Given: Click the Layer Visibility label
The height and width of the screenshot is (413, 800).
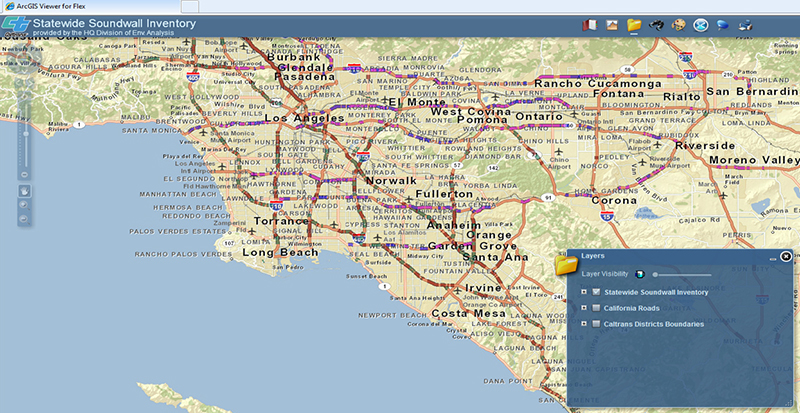Looking at the screenshot, I should coord(605,274).
